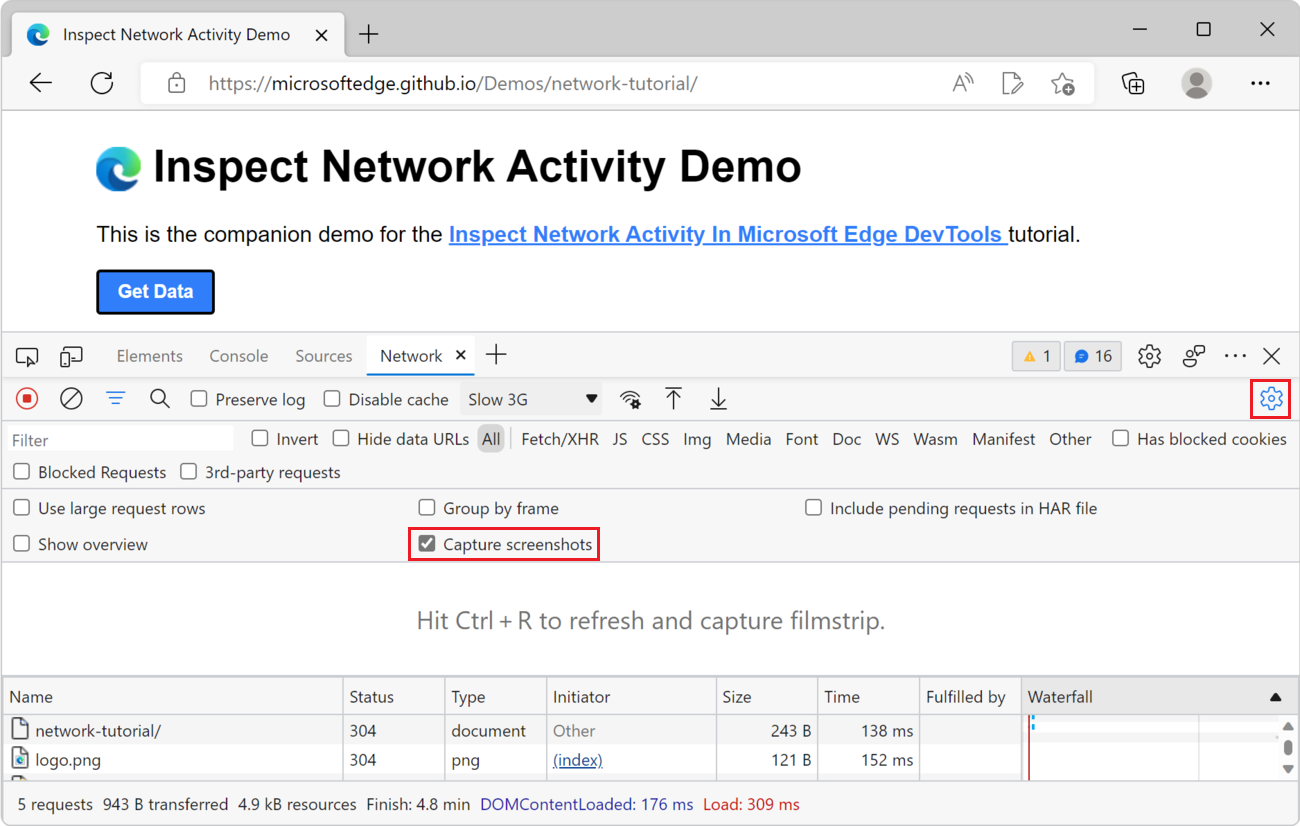Select the inspect element tool
1300x826 pixels.
coord(27,356)
